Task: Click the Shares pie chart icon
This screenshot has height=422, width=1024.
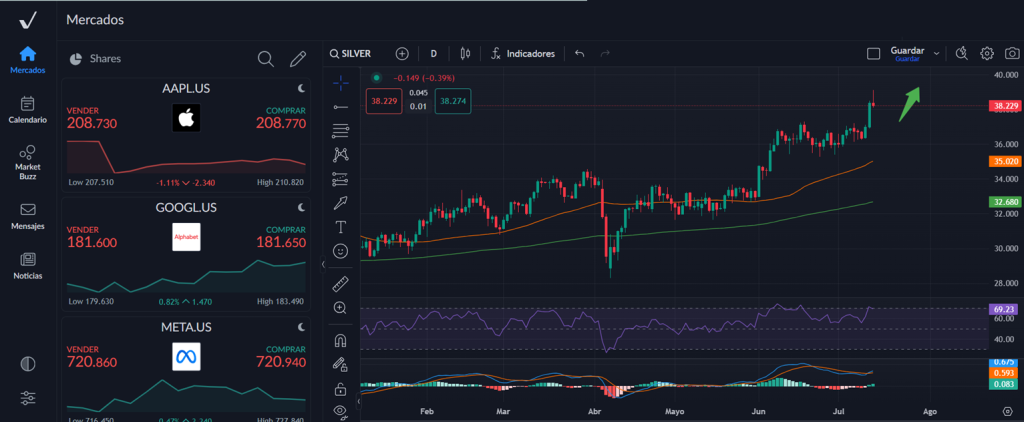Action: (x=76, y=59)
